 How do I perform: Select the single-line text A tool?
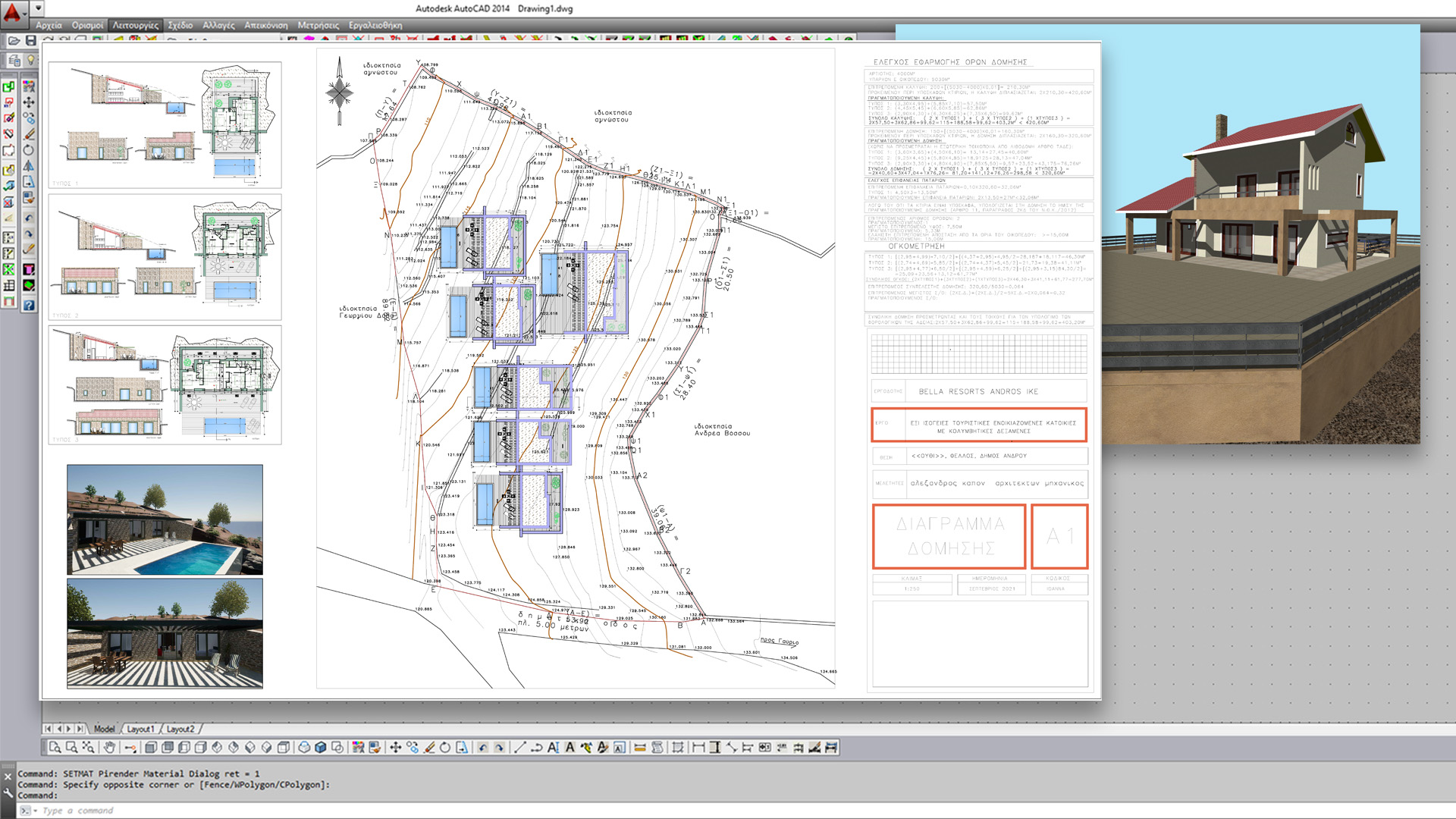[570, 748]
